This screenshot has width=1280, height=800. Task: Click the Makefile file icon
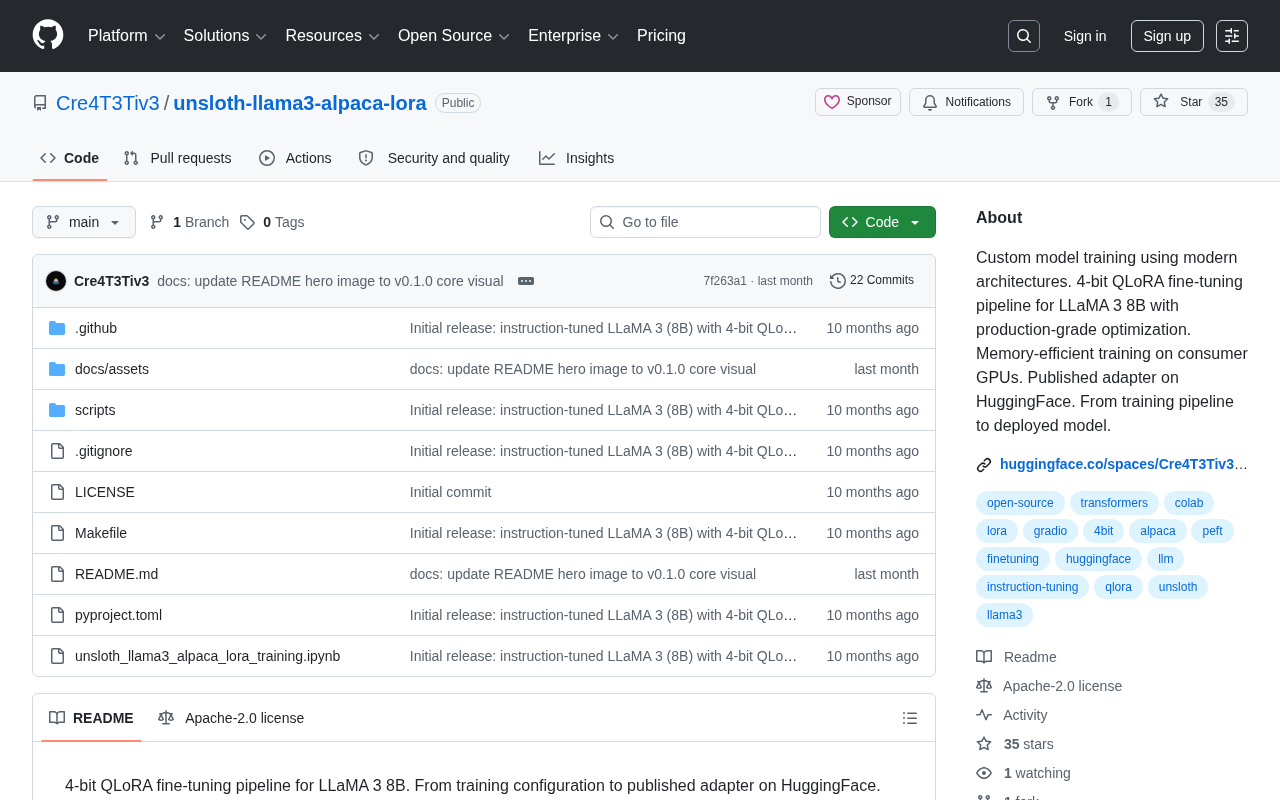point(57,533)
